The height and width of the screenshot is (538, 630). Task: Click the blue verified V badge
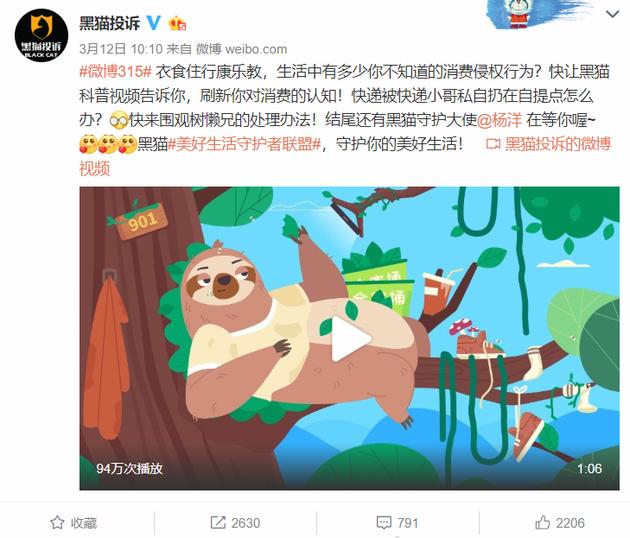[153, 23]
